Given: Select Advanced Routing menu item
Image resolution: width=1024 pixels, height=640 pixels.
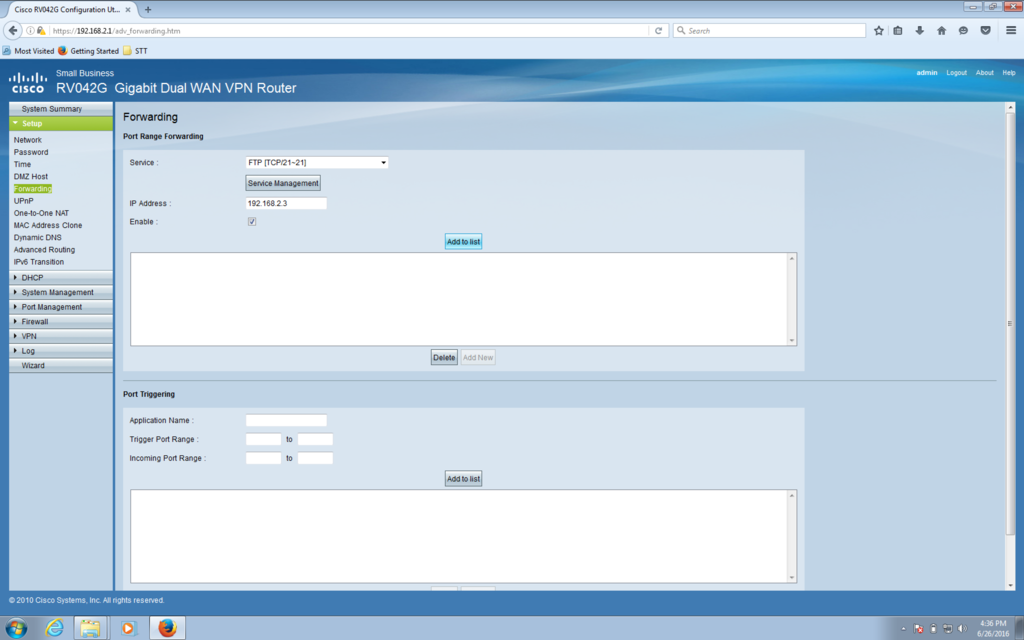Looking at the screenshot, I should click(x=44, y=250).
